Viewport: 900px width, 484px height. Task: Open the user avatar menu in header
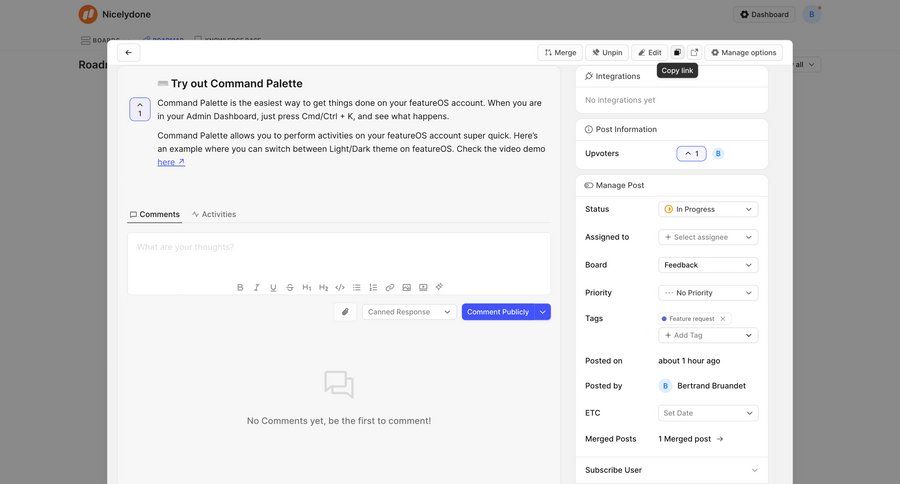812,14
